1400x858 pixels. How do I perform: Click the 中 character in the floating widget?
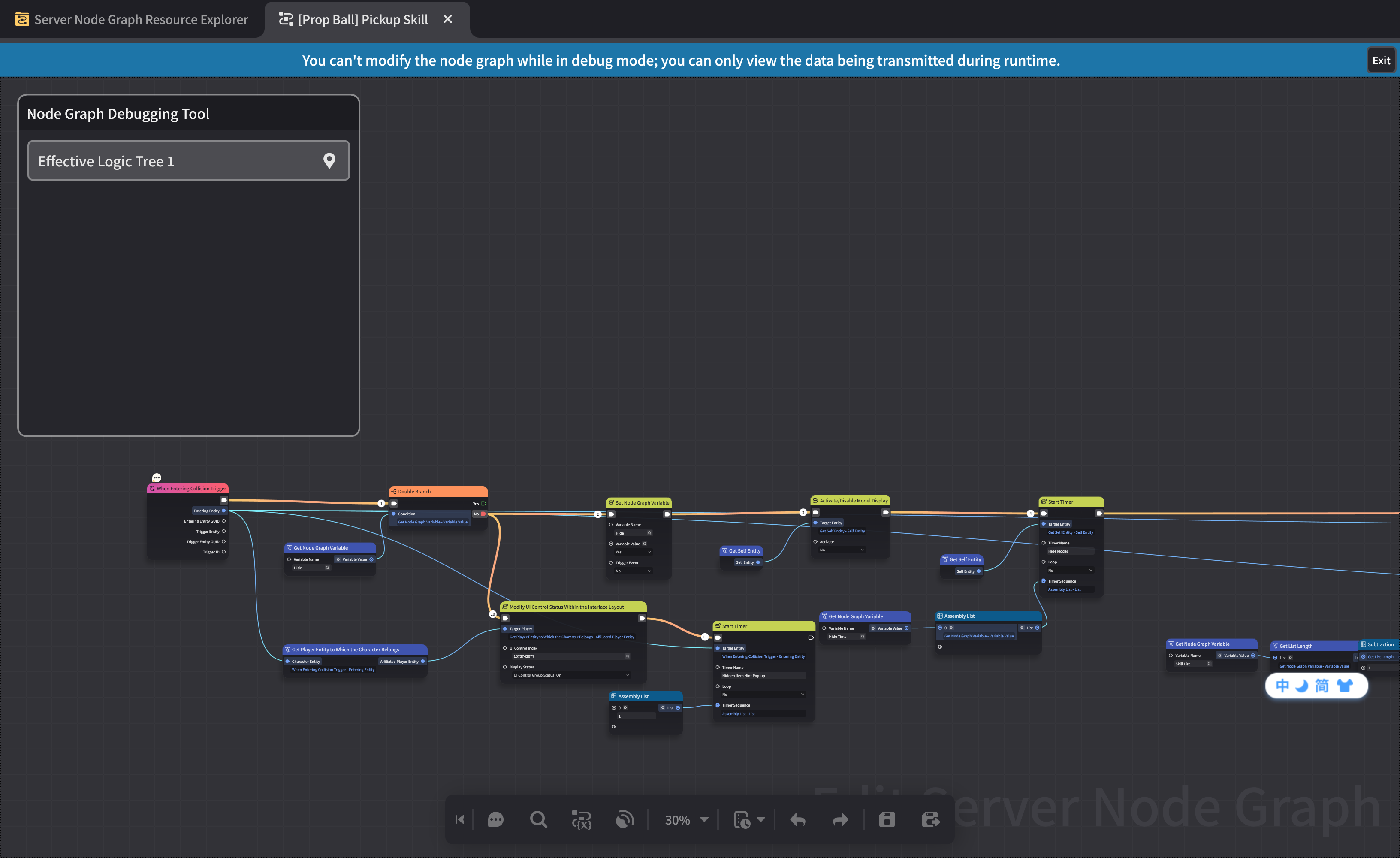[x=1282, y=686]
